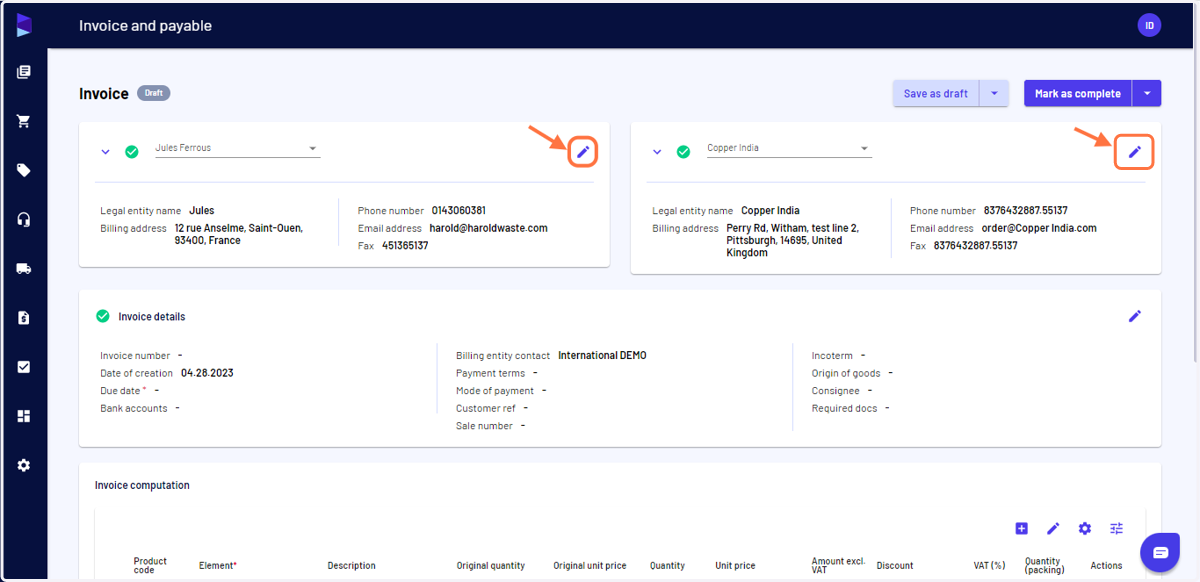Click billing contact International DEMO

point(602,355)
